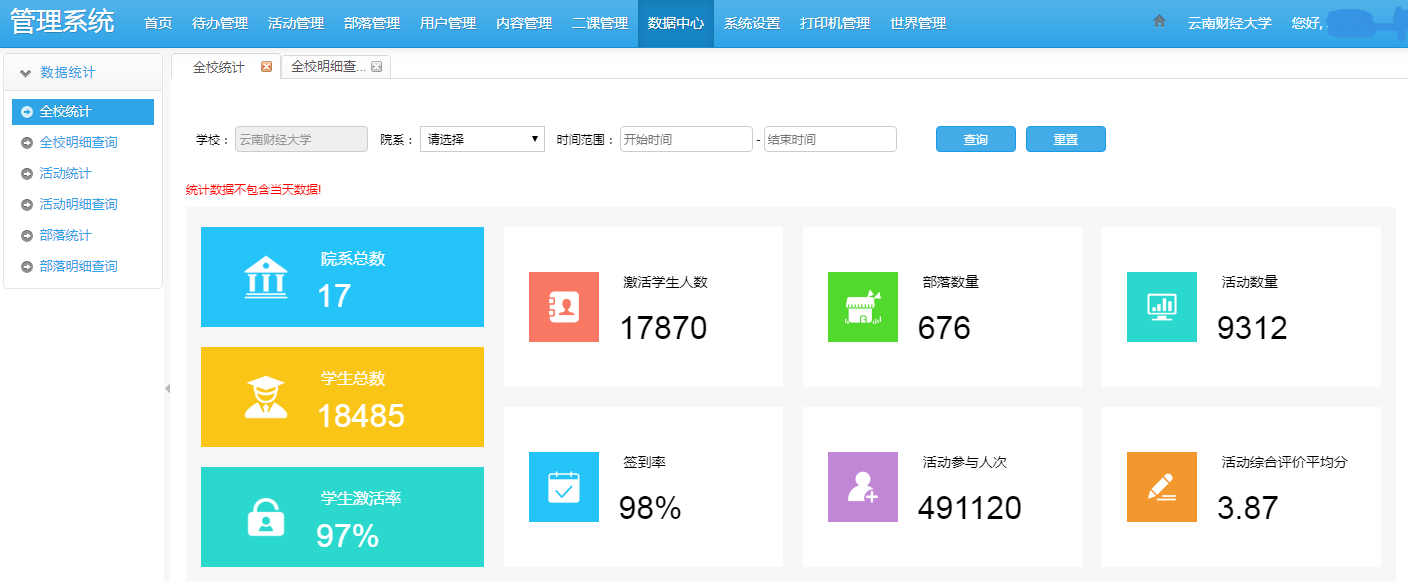Click the building icon for 院系总数
The image size is (1408, 582).
[x=266, y=277]
